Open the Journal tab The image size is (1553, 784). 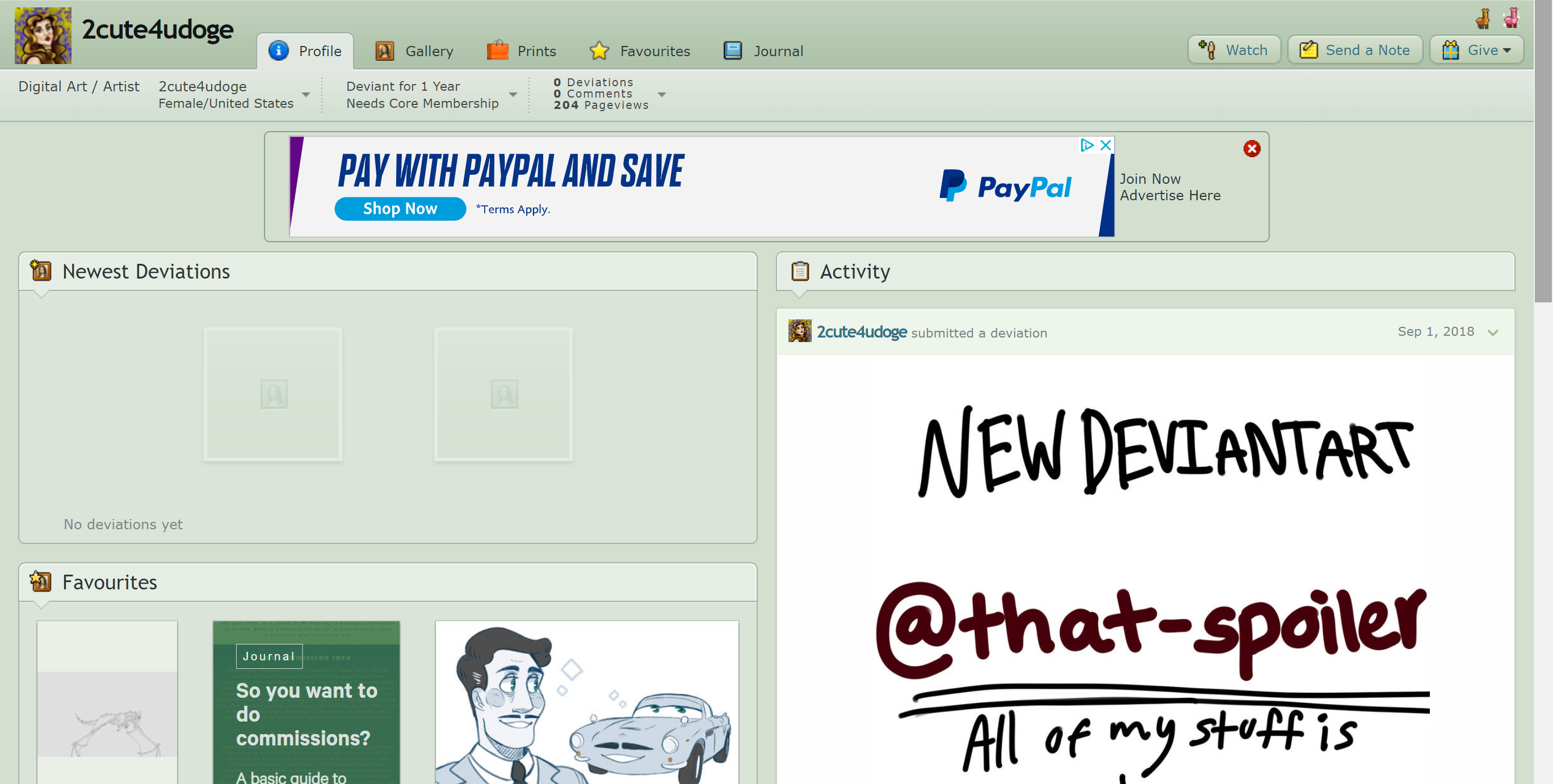(x=764, y=51)
